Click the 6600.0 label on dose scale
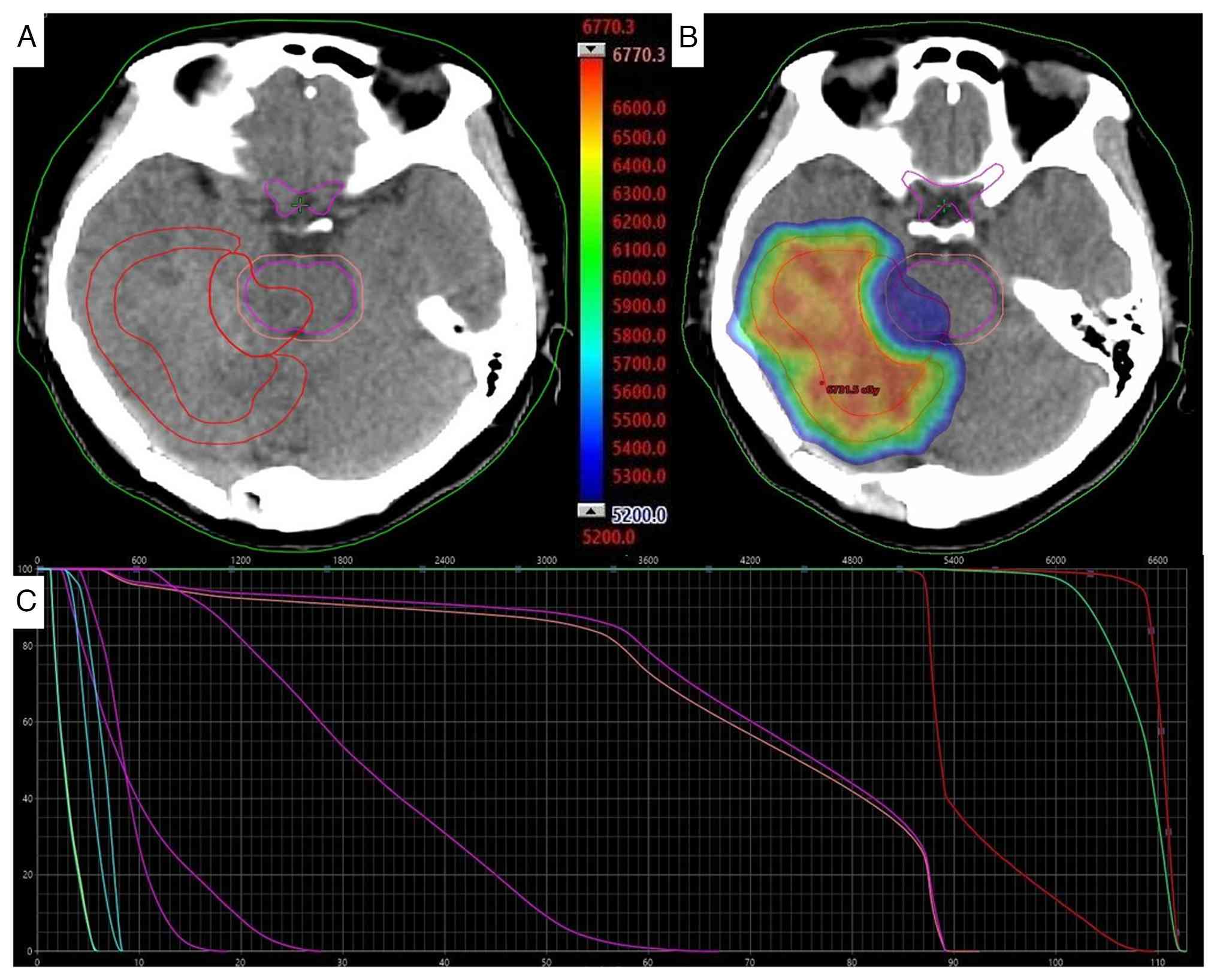This screenshot has height=980, width=1217. coord(639,108)
